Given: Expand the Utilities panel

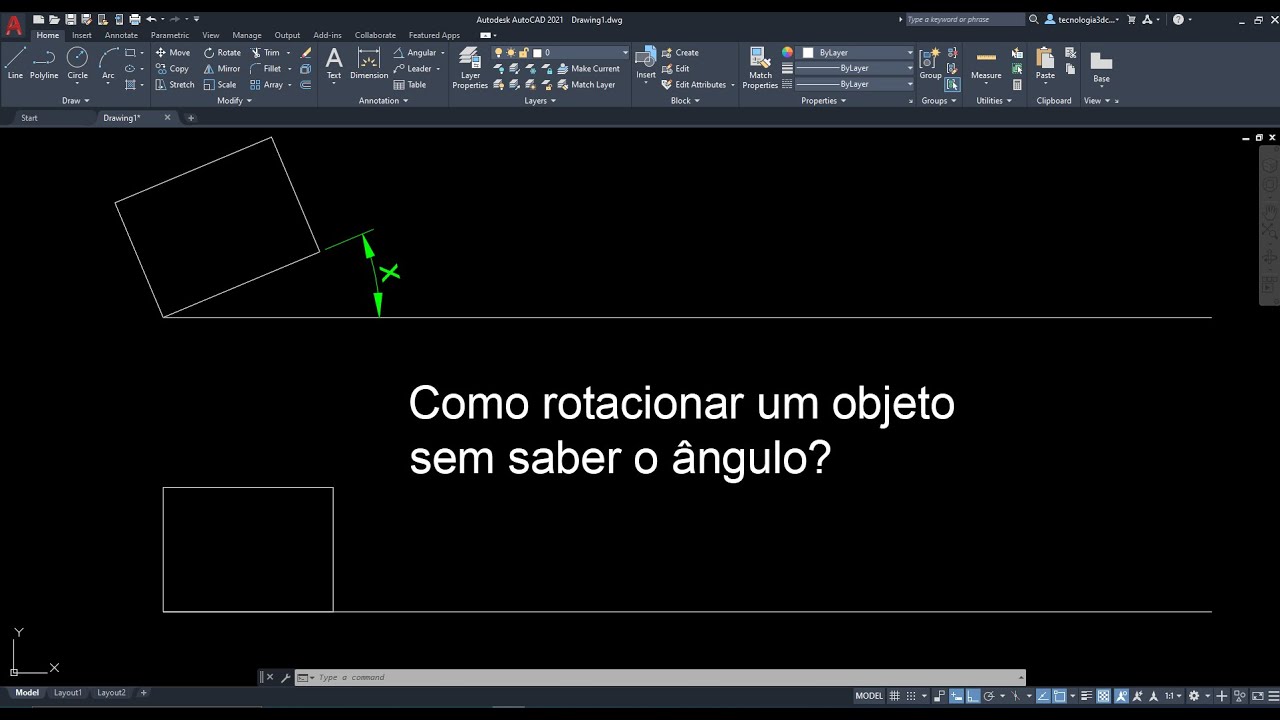Looking at the screenshot, I should click(994, 101).
